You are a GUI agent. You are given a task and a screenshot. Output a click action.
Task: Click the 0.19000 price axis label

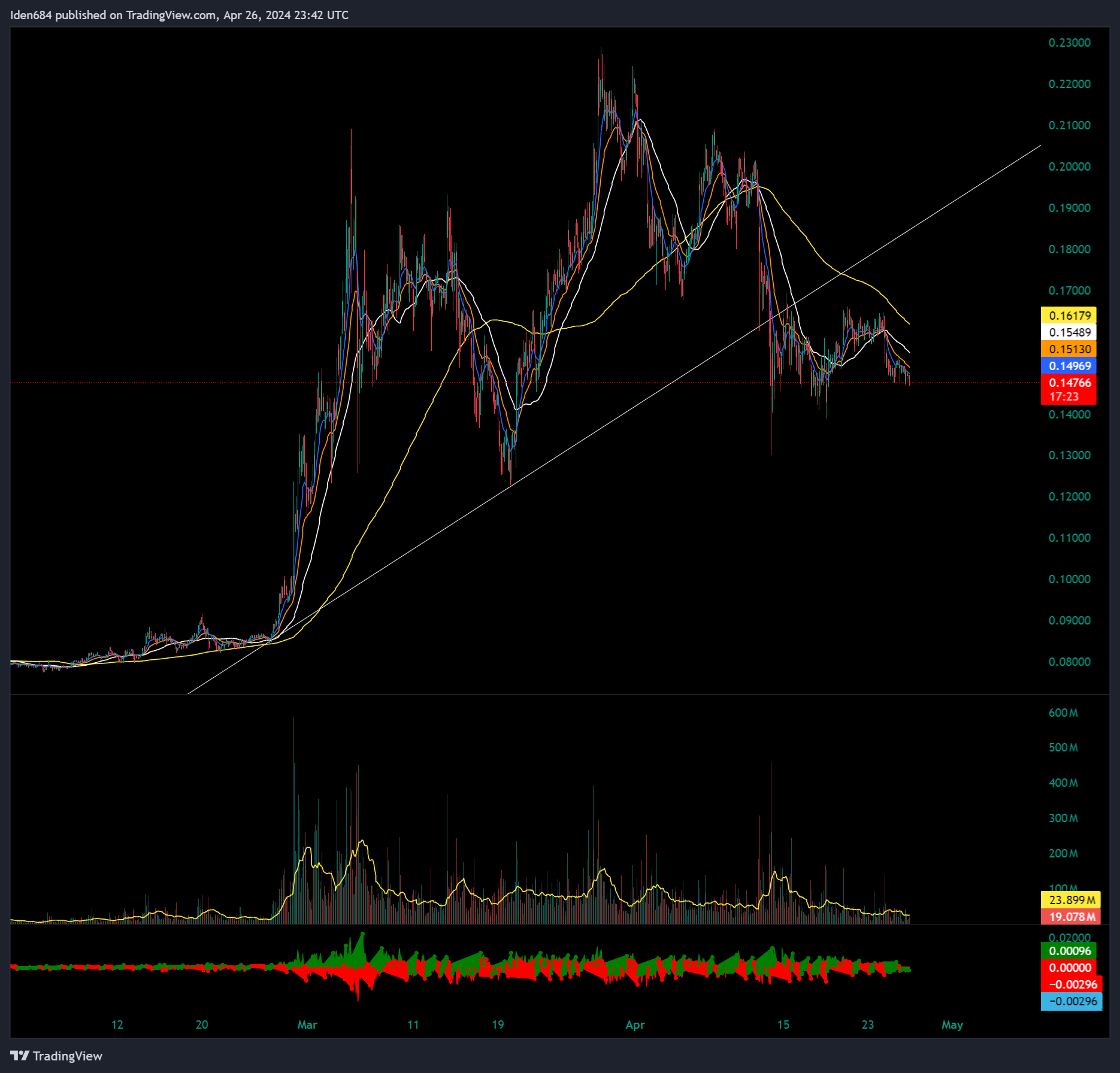tap(1069, 208)
